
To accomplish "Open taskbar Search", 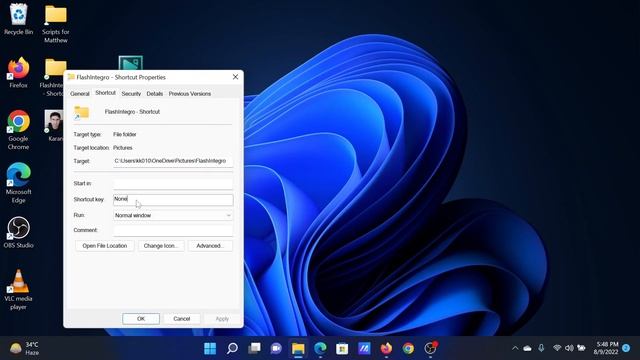I will coord(232,348).
